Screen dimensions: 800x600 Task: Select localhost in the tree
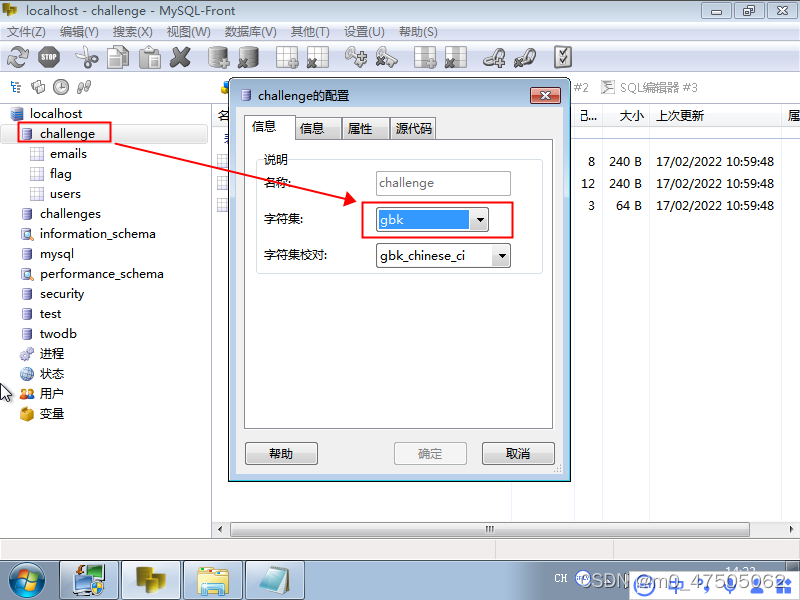[x=56, y=113]
